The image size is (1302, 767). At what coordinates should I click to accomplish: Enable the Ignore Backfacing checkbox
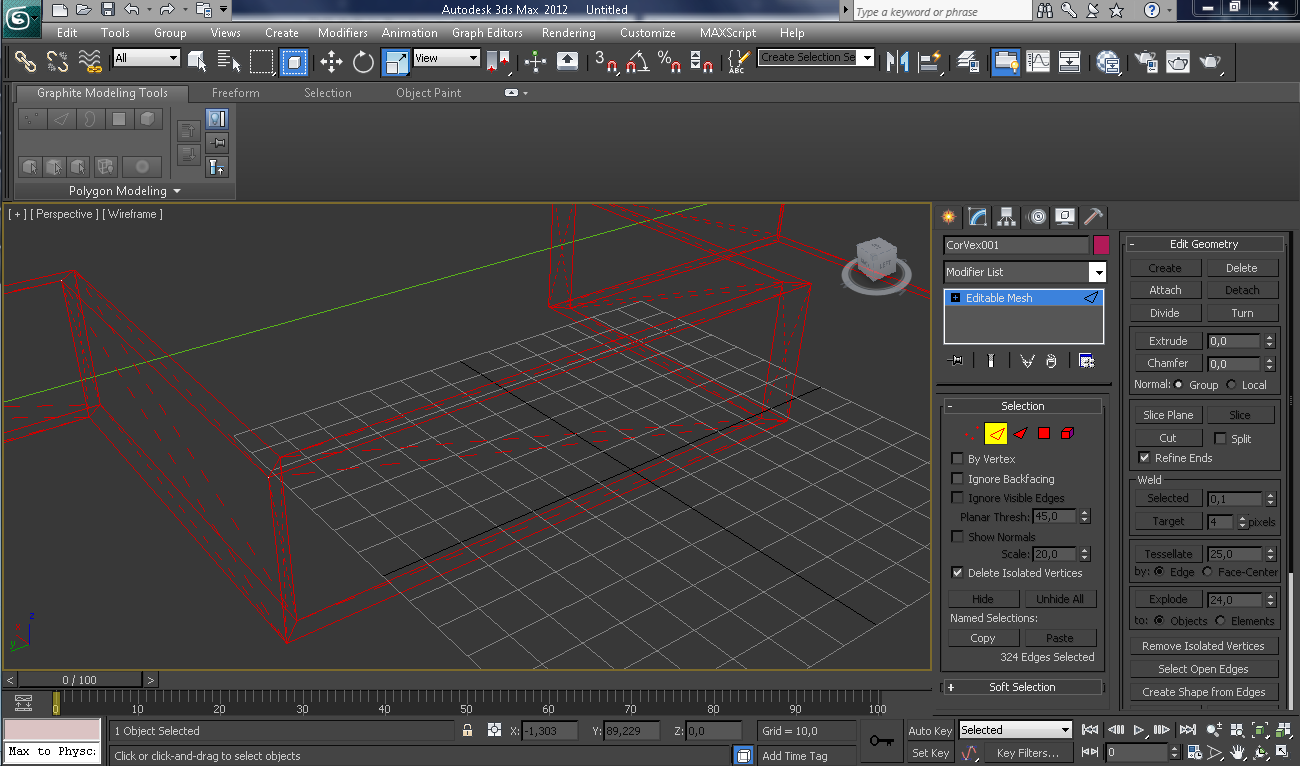pyautogui.click(x=957, y=479)
